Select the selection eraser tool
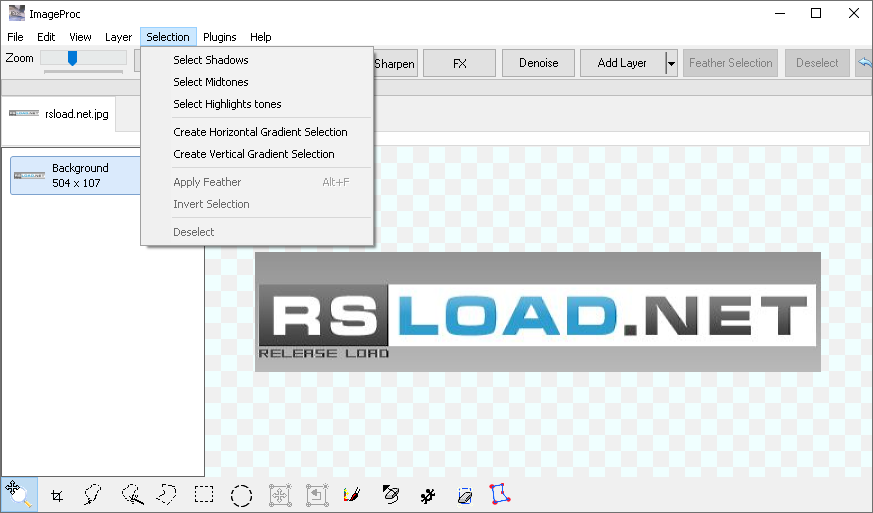This screenshot has height=513, width=873. [x=465, y=495]
